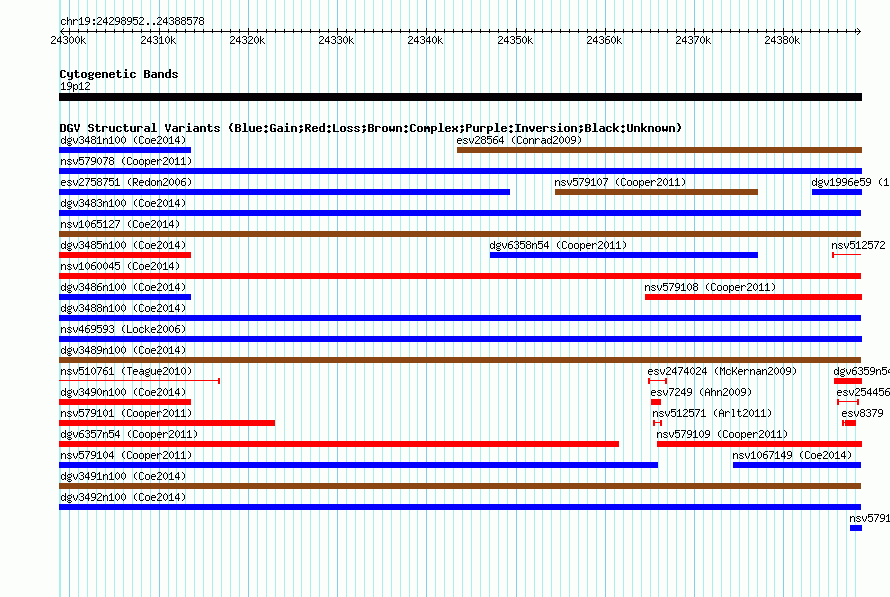Click the small red esv7249 block
890x597 pixels.
click(656, 402)
